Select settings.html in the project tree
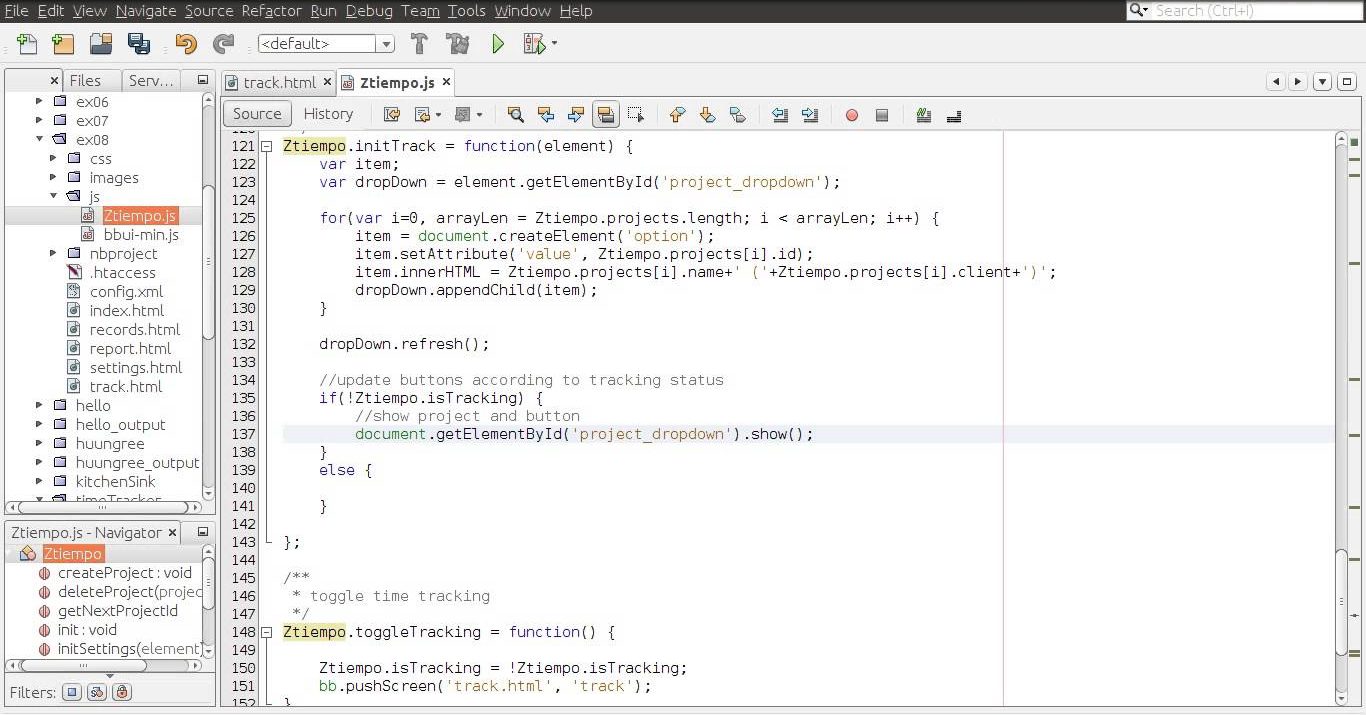Screen dimensions: 1366x715 135,368
